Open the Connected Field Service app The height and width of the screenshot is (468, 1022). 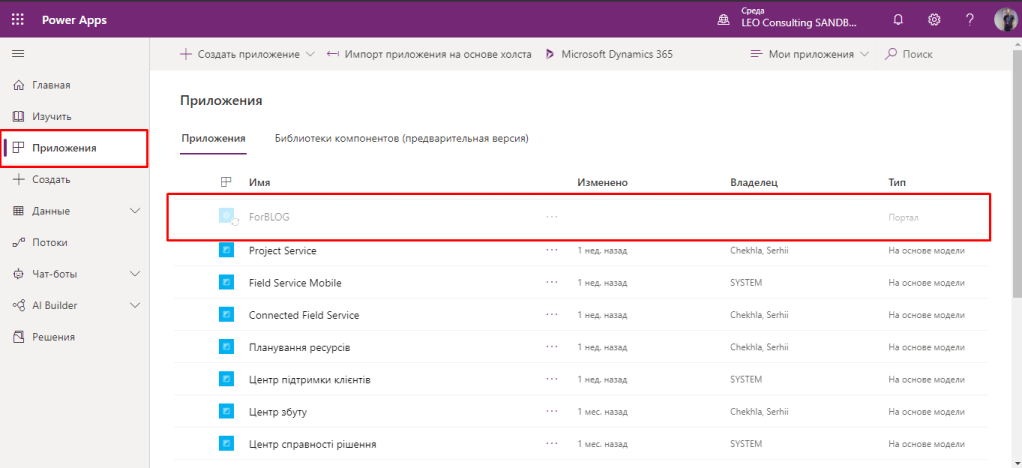point(303,315)
